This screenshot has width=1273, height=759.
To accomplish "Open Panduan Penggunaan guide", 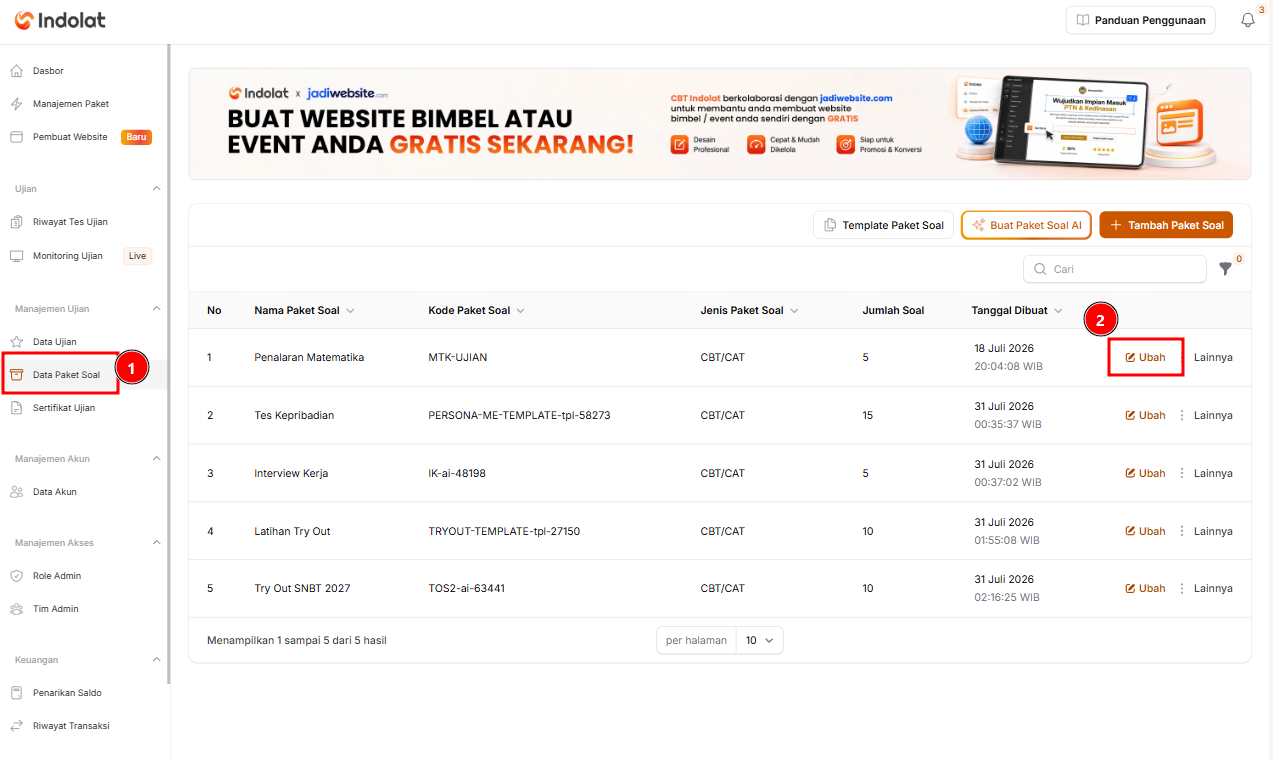I will coord(1140,20).
